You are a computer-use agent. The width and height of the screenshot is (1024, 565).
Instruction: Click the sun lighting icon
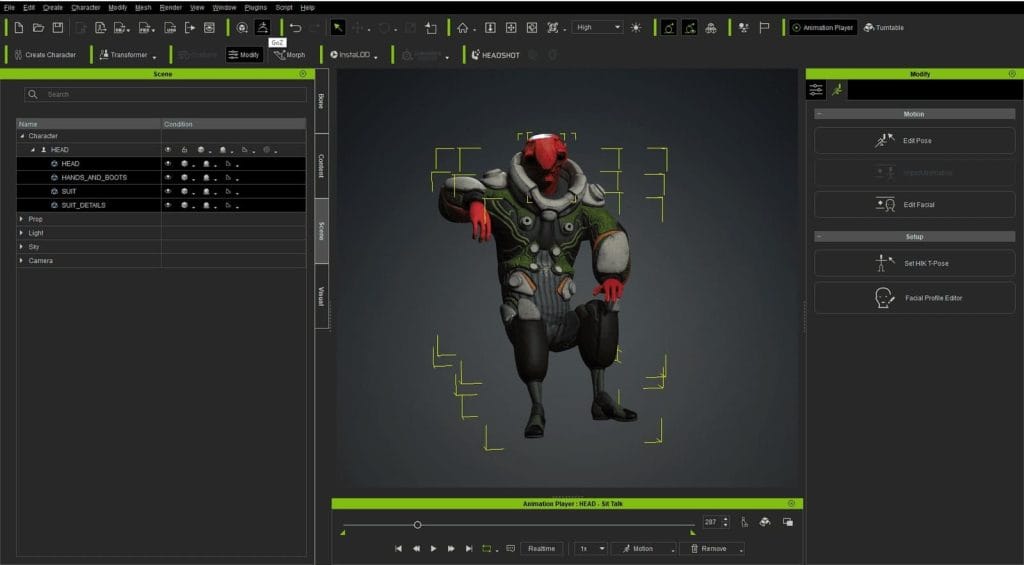[x=636, y=28]
